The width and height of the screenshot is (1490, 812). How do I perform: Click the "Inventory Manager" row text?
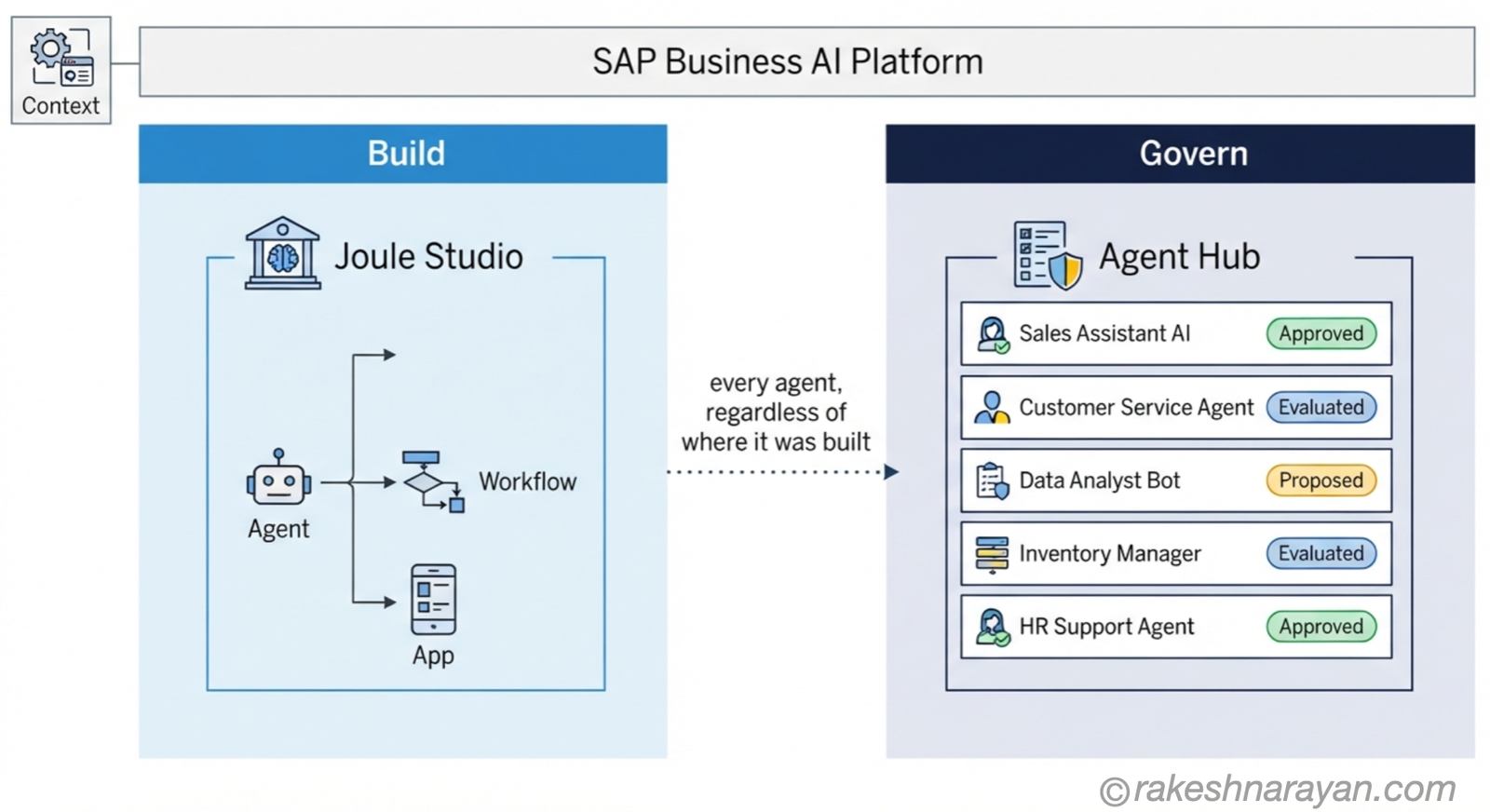click(1110, 553)
